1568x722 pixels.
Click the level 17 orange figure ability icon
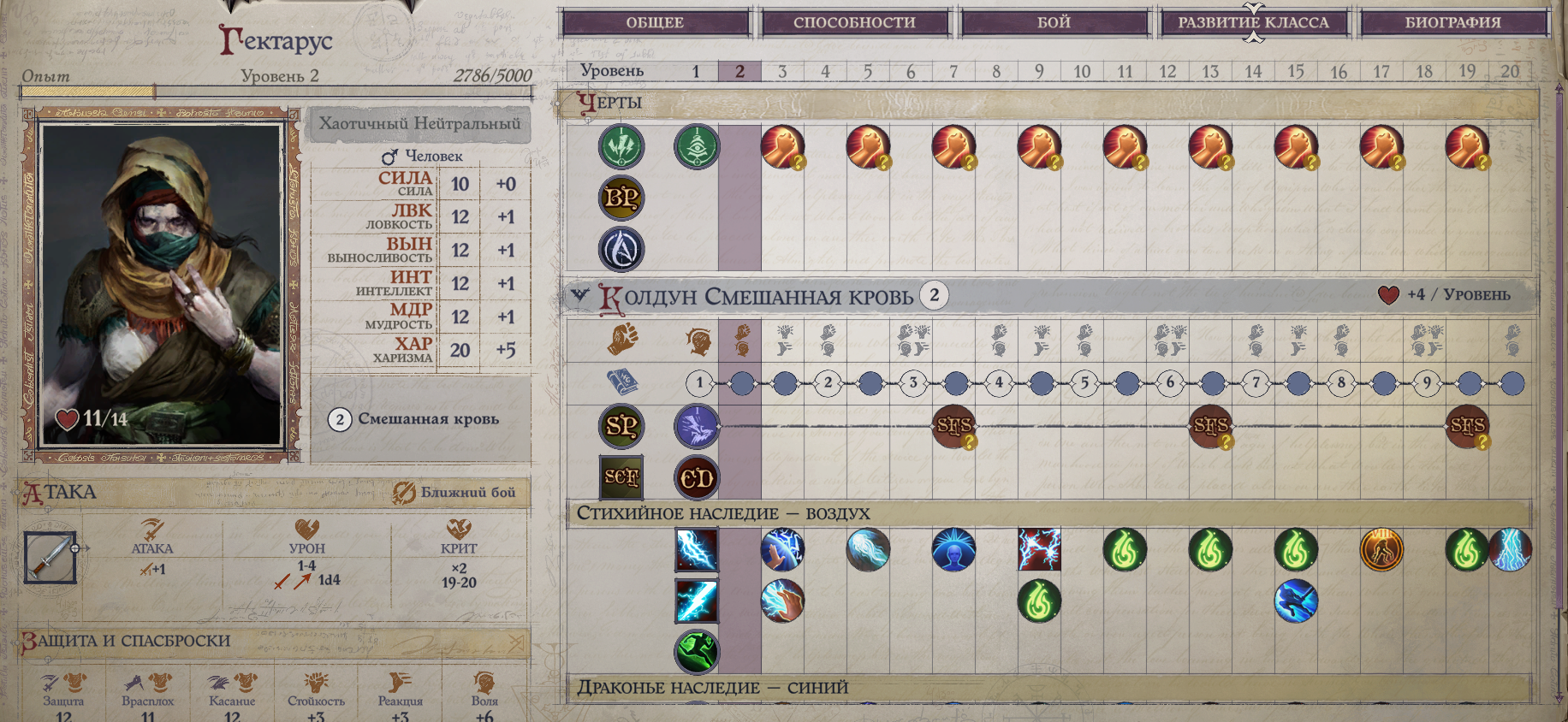(1381, 549)
